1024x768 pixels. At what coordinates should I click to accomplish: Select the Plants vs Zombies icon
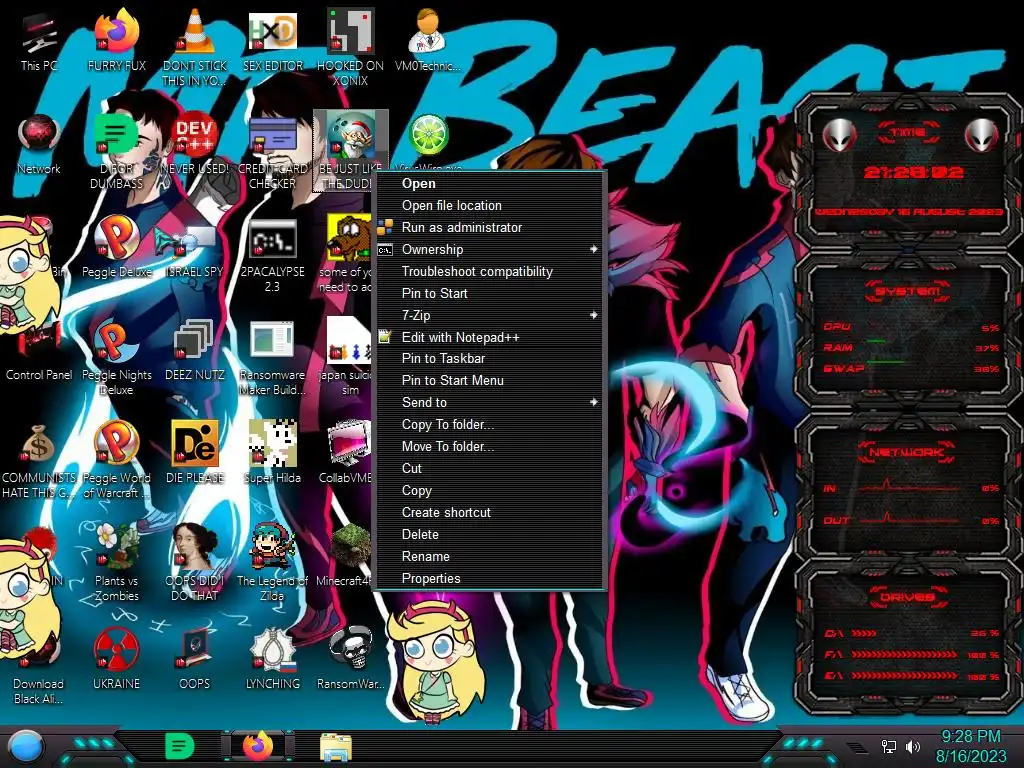116,563
